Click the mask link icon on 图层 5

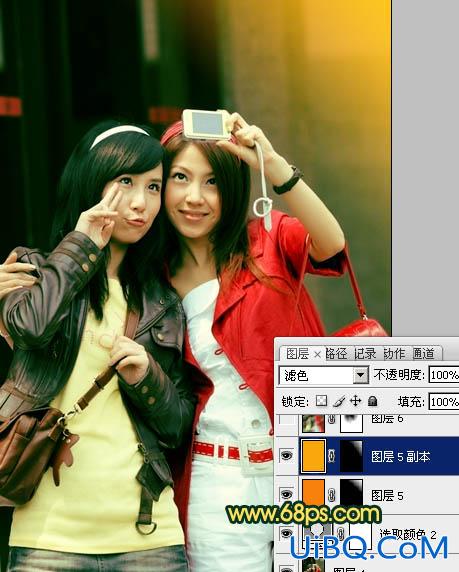(x=332, y=495)
